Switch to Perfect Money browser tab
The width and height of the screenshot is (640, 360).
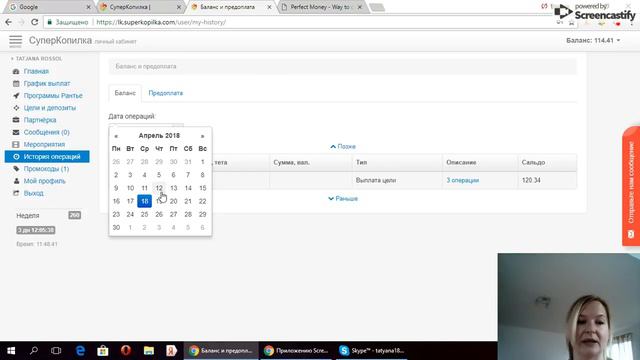pyautogui.click(x=321, y=7)
